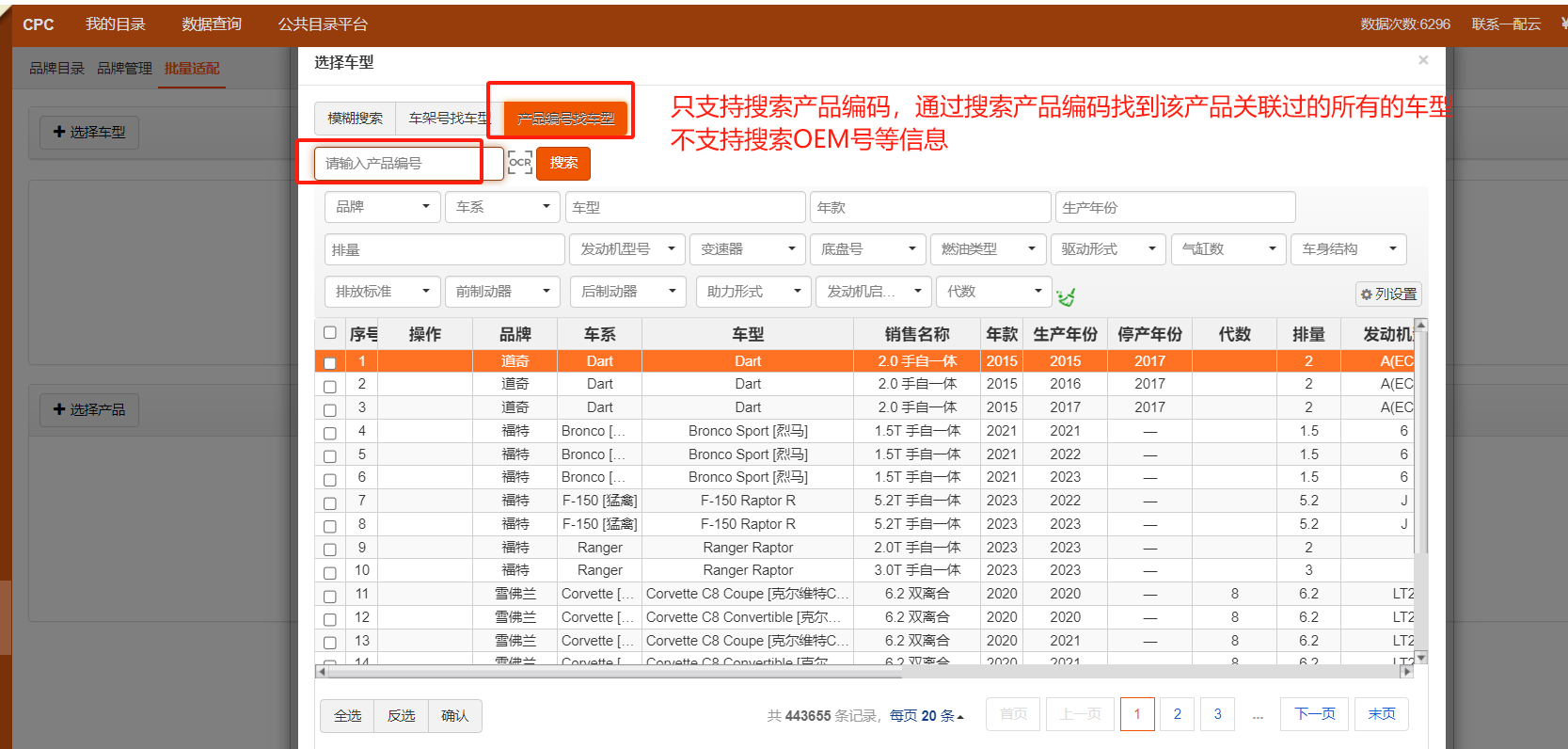Click the CPC logo

[39, 24]
